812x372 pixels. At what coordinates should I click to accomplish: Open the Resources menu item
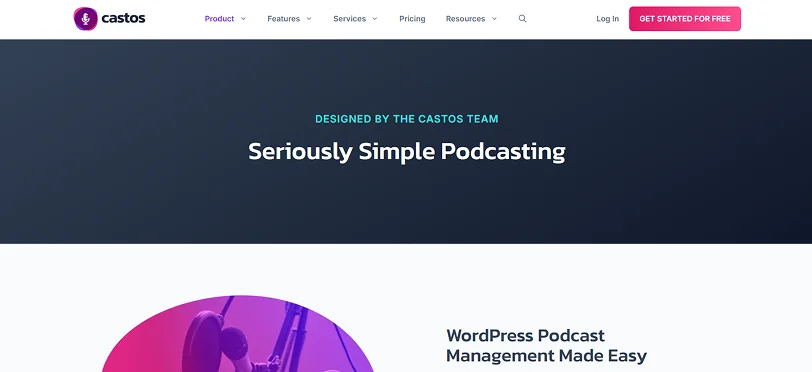pyautogui.click(x=466, y=19)
